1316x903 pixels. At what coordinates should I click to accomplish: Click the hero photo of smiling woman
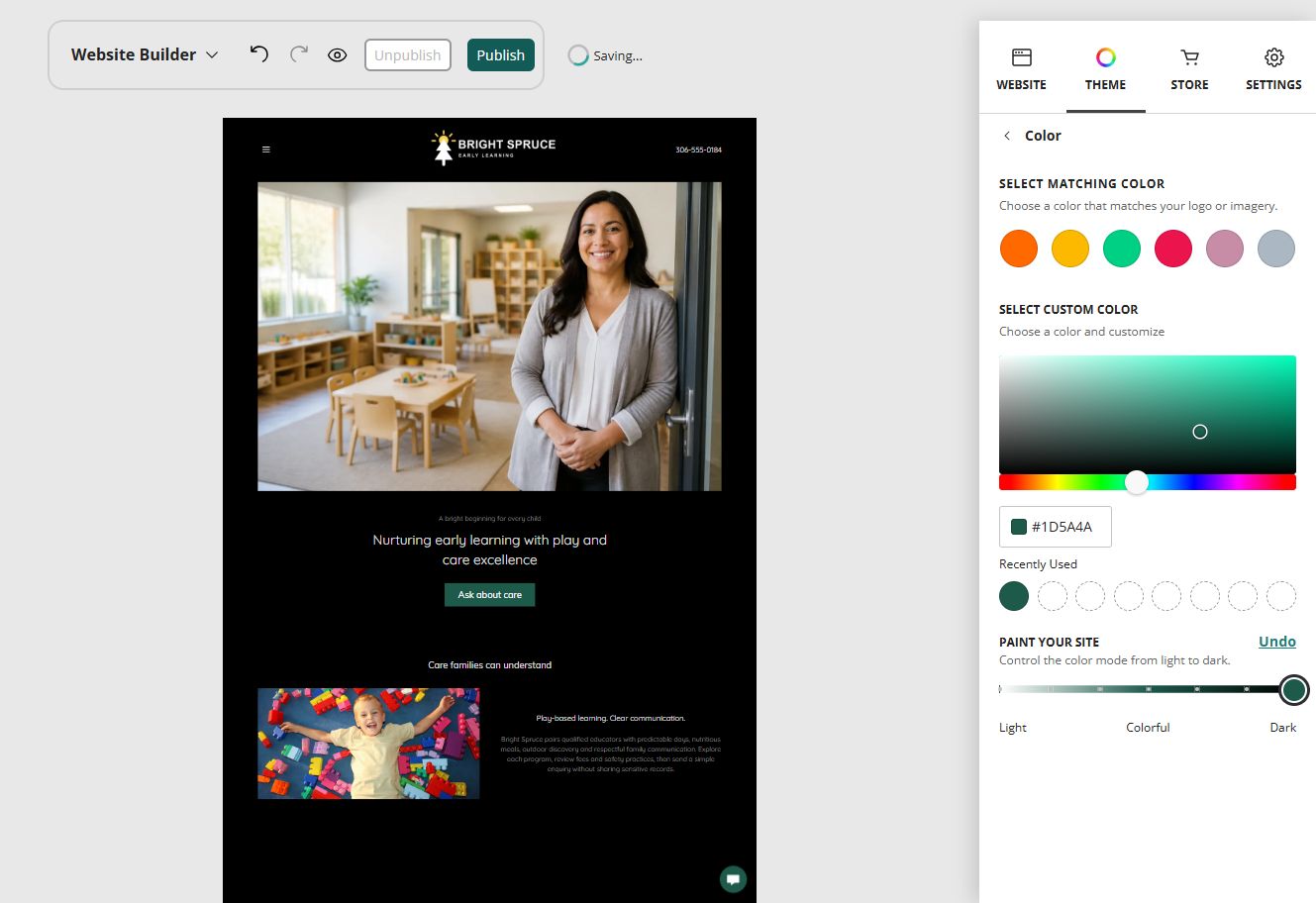click(489, 337)
